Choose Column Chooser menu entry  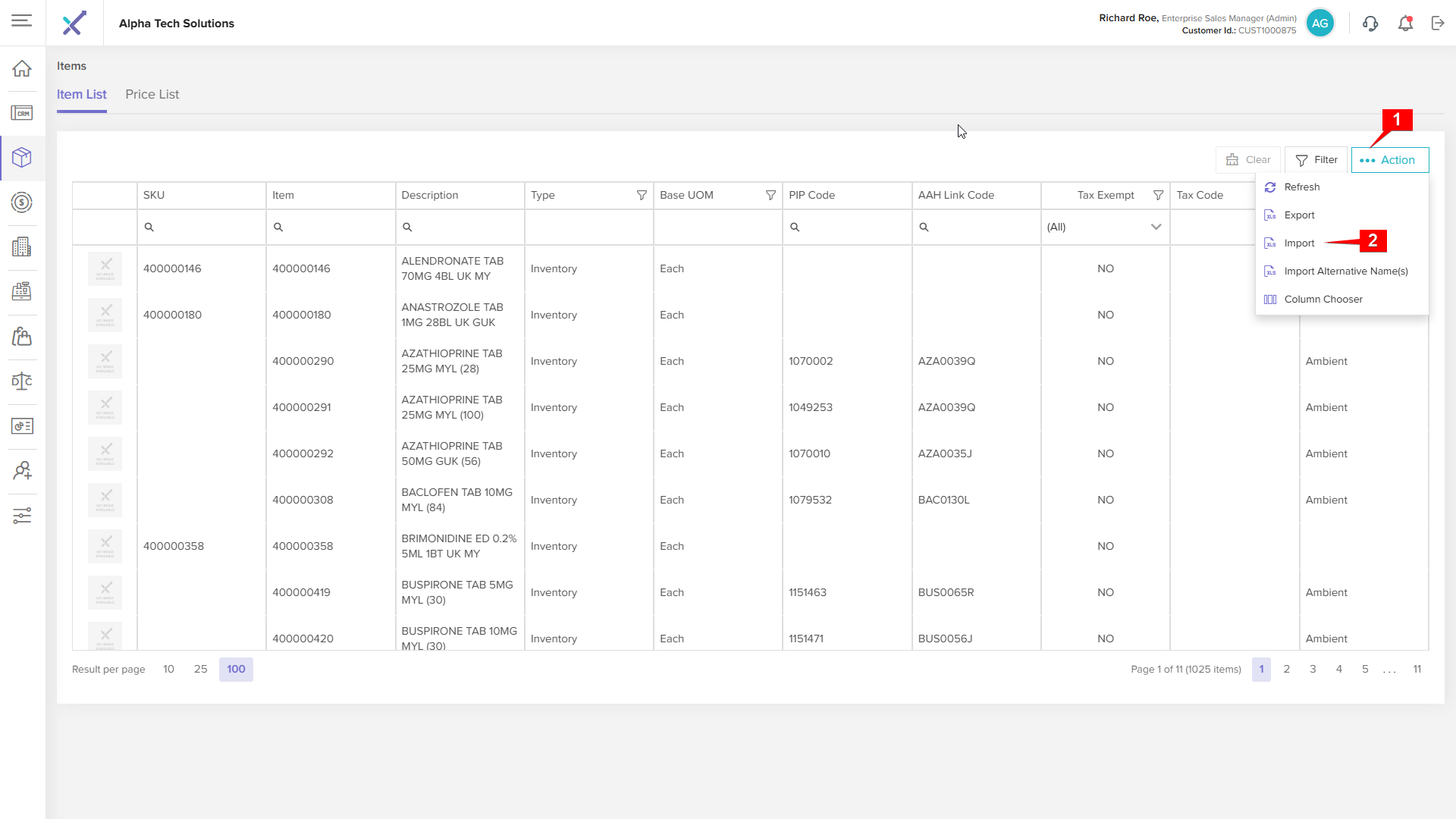coord(1323,300)
